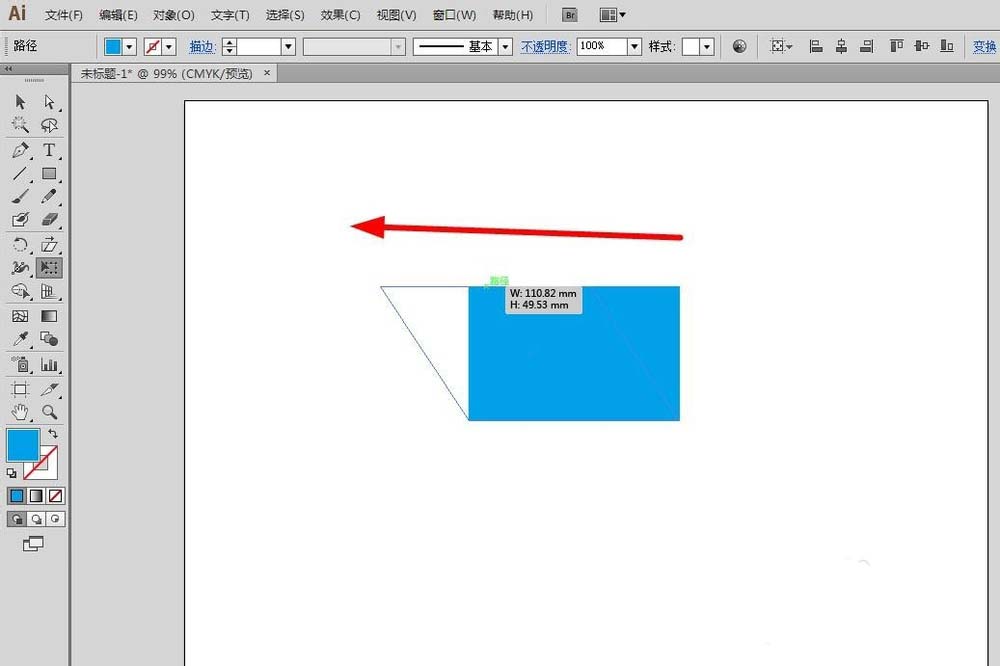Open the 基本 brush definition dropdown

coord(505,47)
